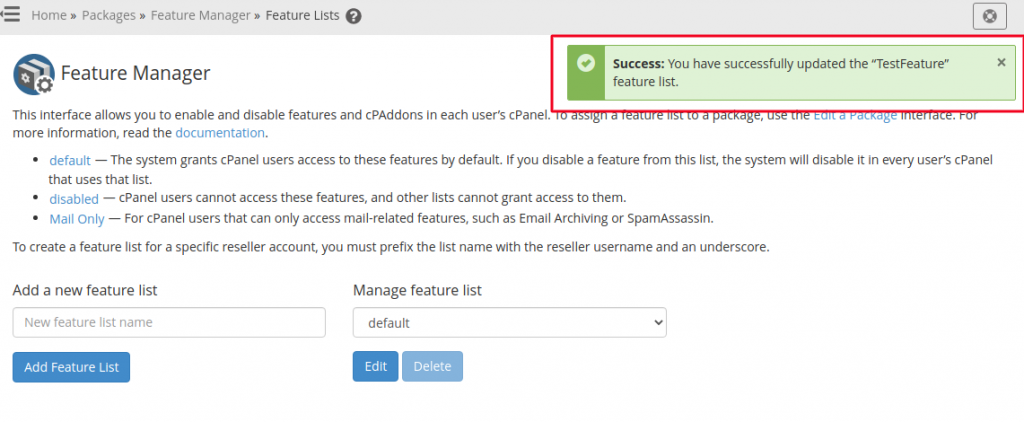Open the help question mark icon

click(x=353, y=16)
